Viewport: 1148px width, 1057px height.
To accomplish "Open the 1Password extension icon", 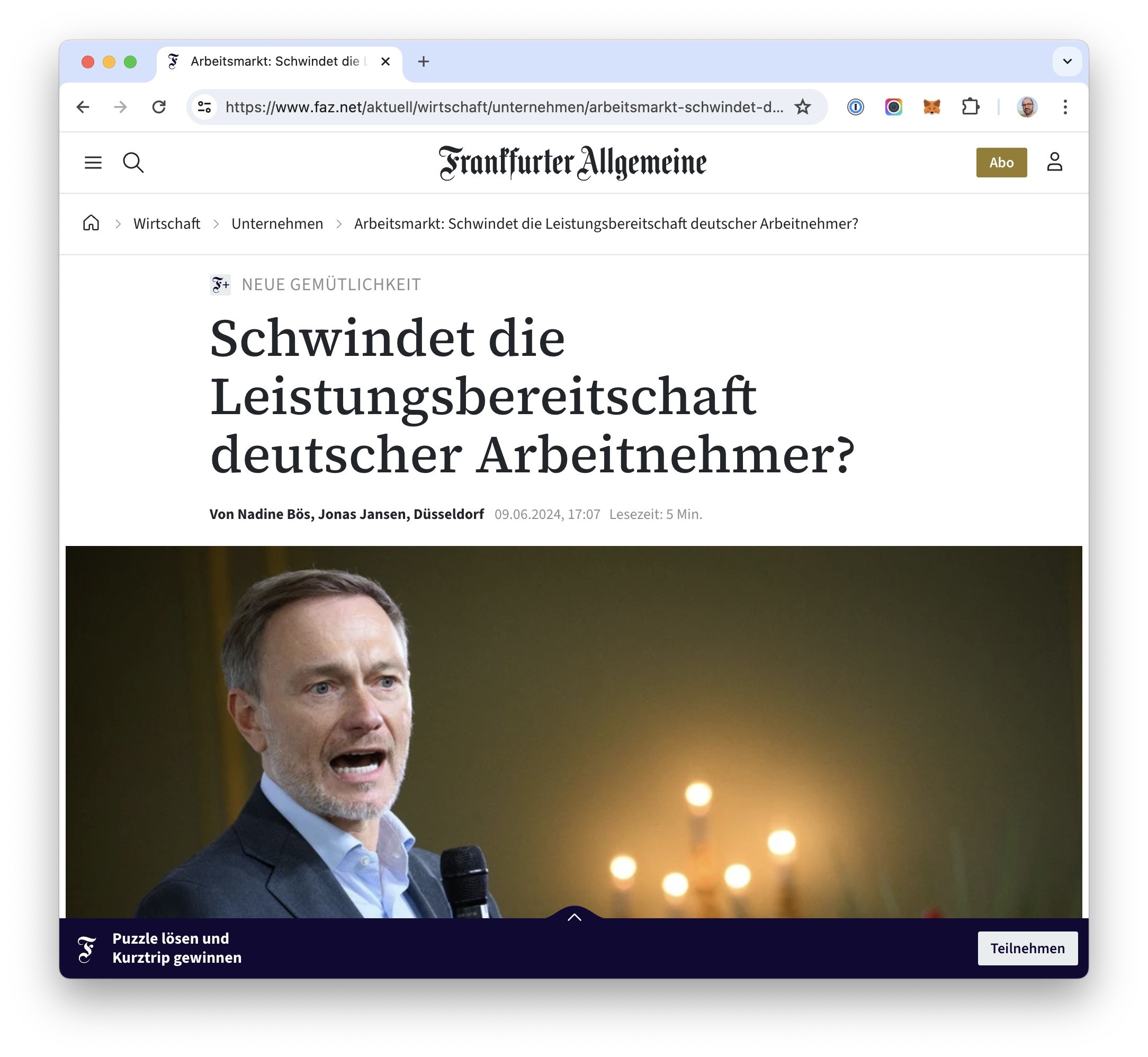I will click(x=855, y=107).
